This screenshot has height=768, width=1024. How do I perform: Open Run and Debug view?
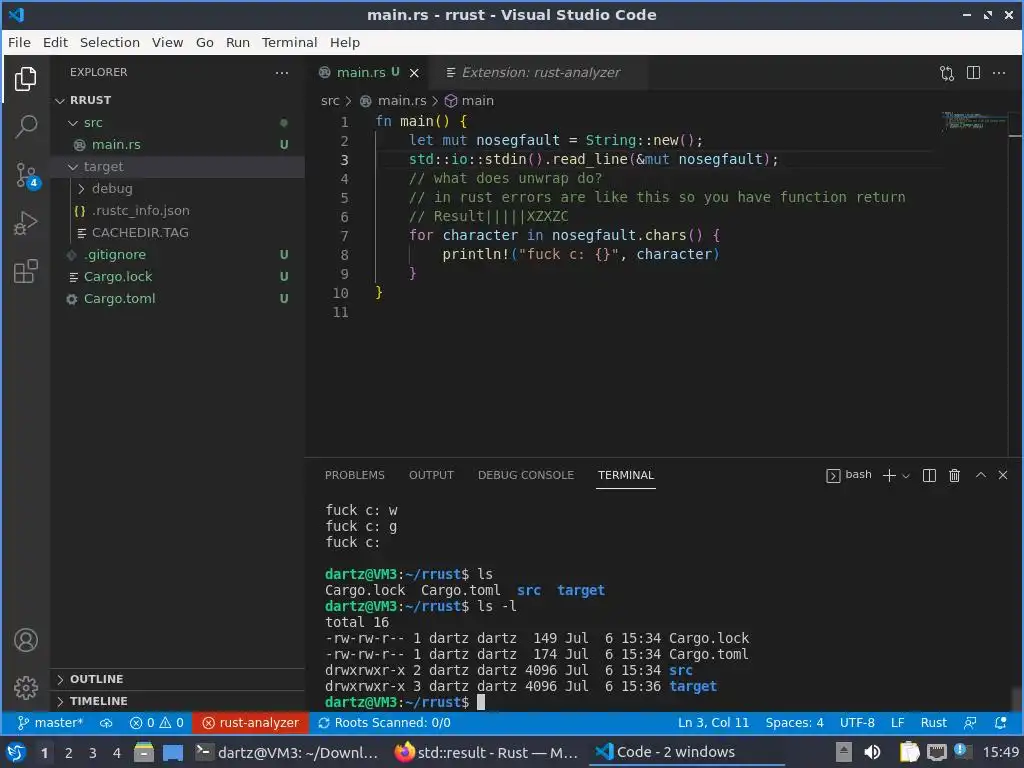click(x=25, y=223)
